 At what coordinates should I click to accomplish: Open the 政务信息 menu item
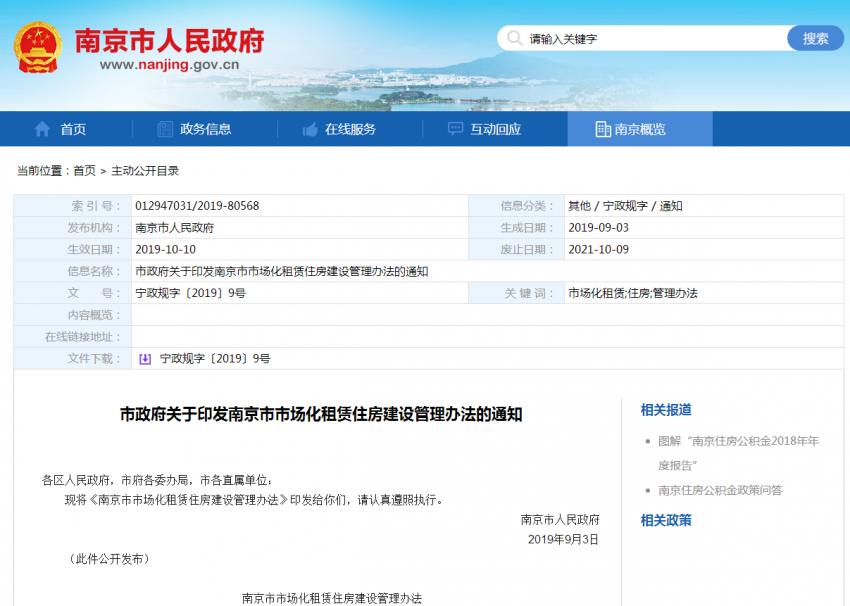coord(205,129)
